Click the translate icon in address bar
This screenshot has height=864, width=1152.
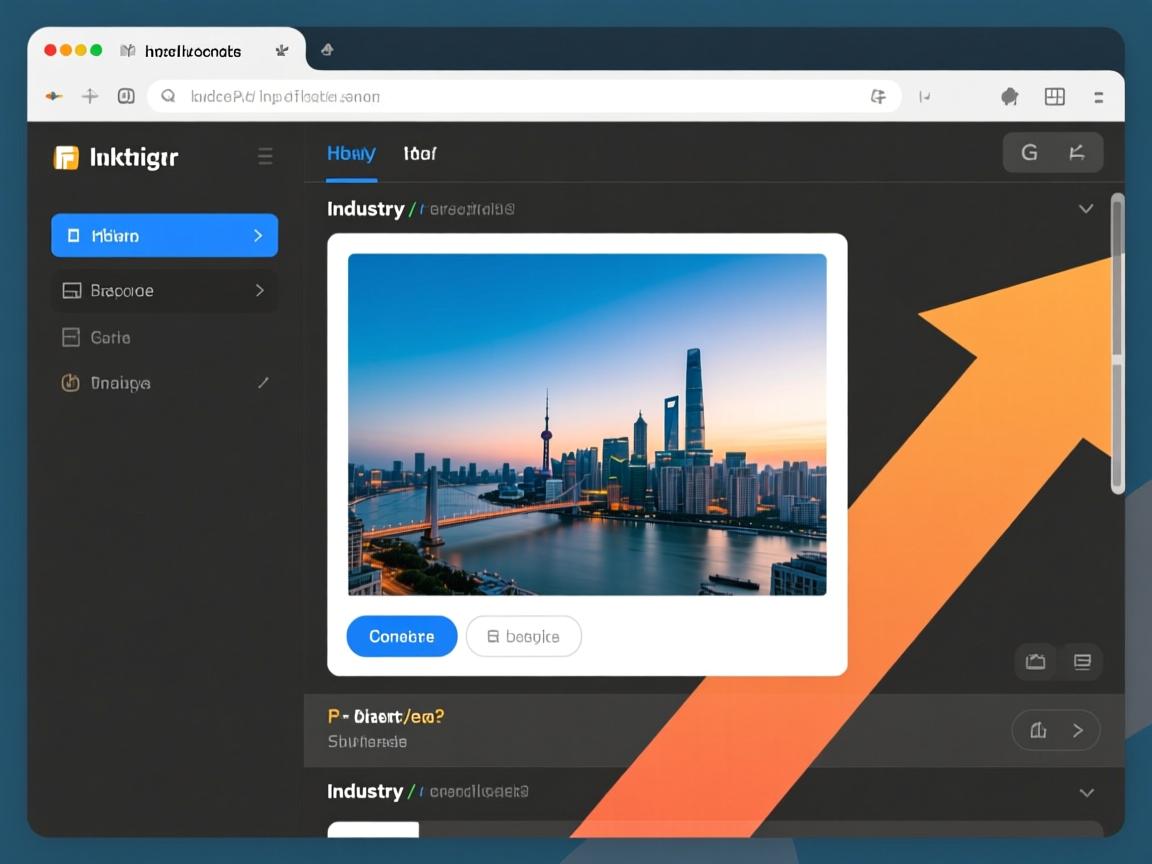click(878, 97)
